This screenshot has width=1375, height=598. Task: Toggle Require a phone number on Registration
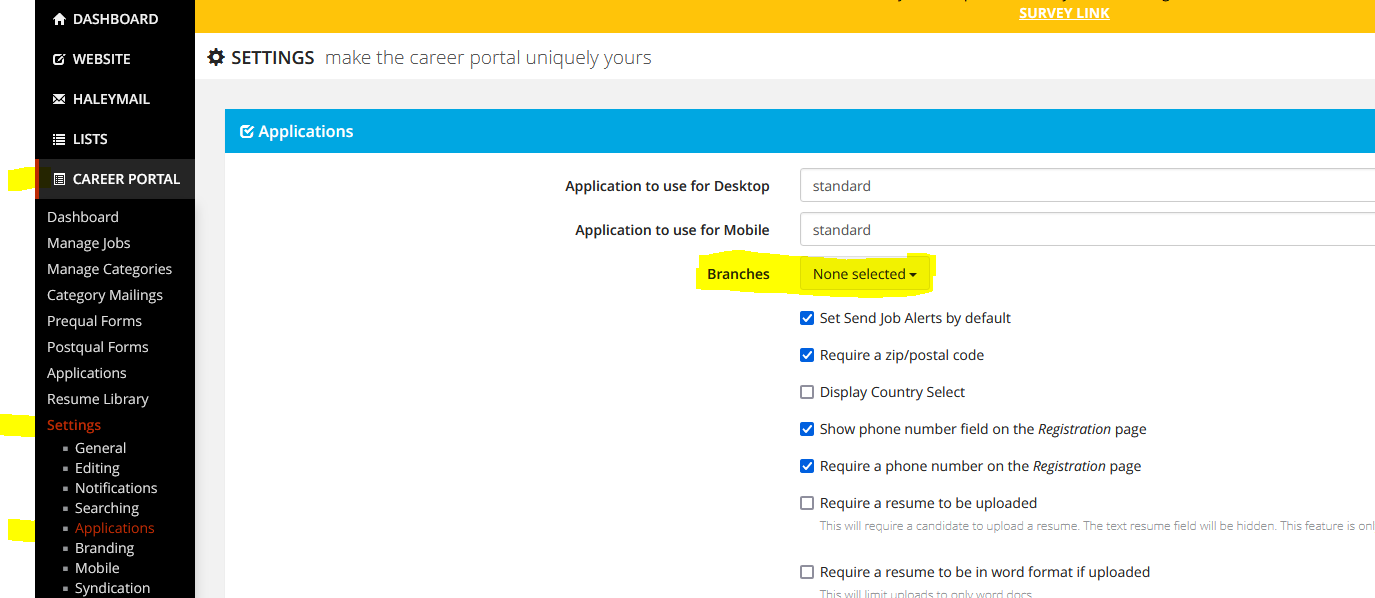[x=807, y=466]
